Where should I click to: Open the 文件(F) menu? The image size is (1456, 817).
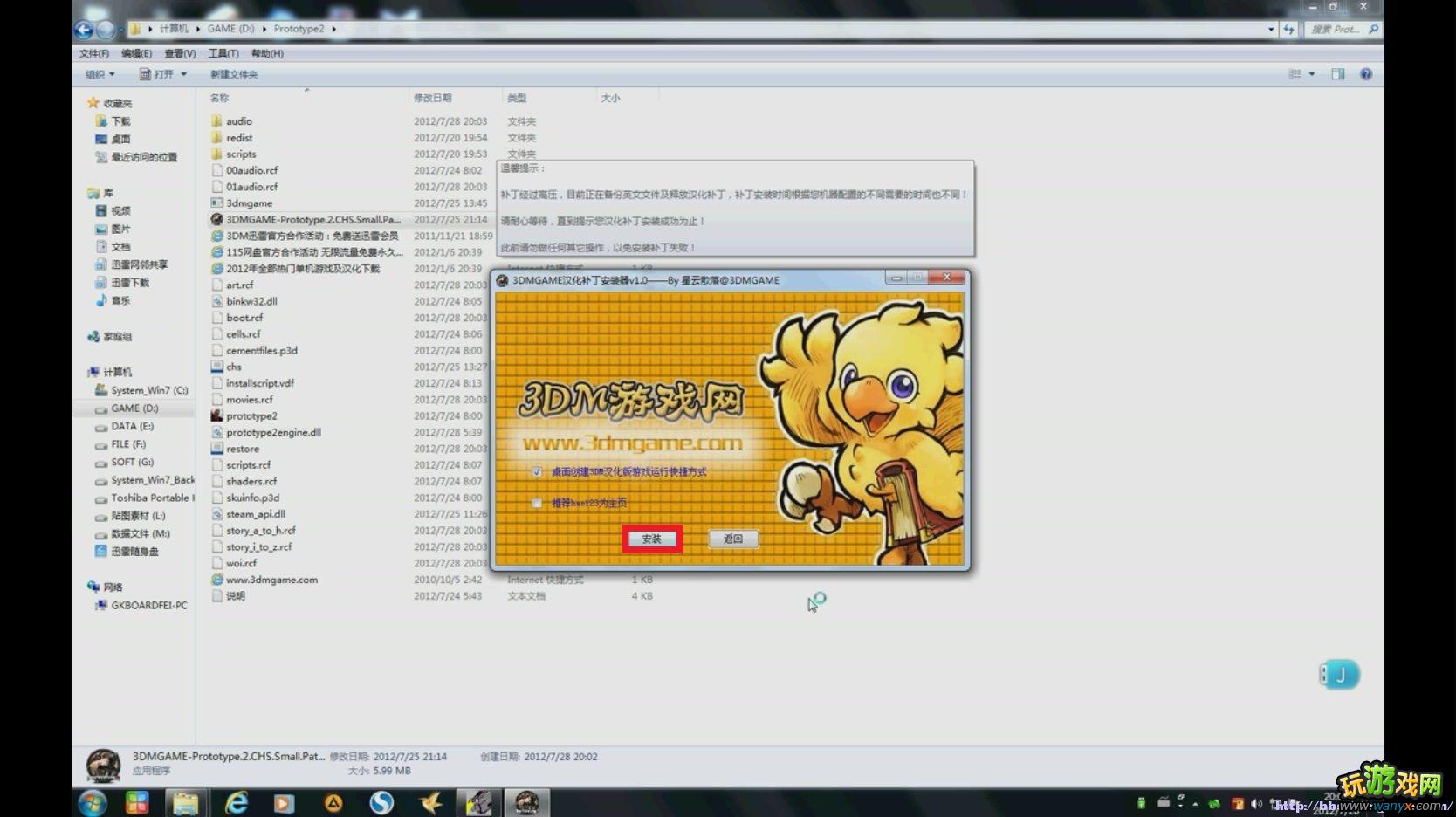tap(94, 53)
